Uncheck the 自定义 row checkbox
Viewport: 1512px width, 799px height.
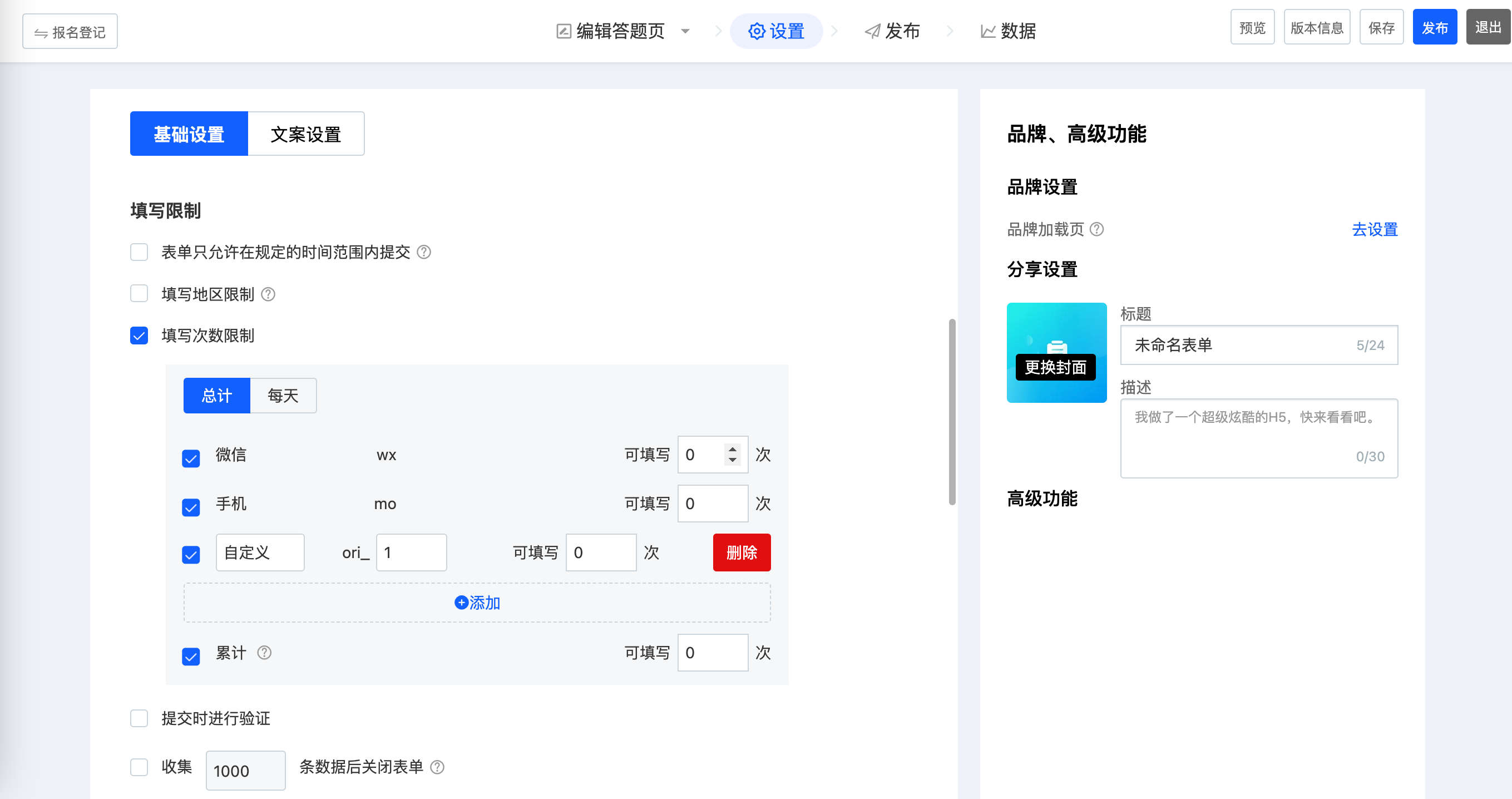191,555
